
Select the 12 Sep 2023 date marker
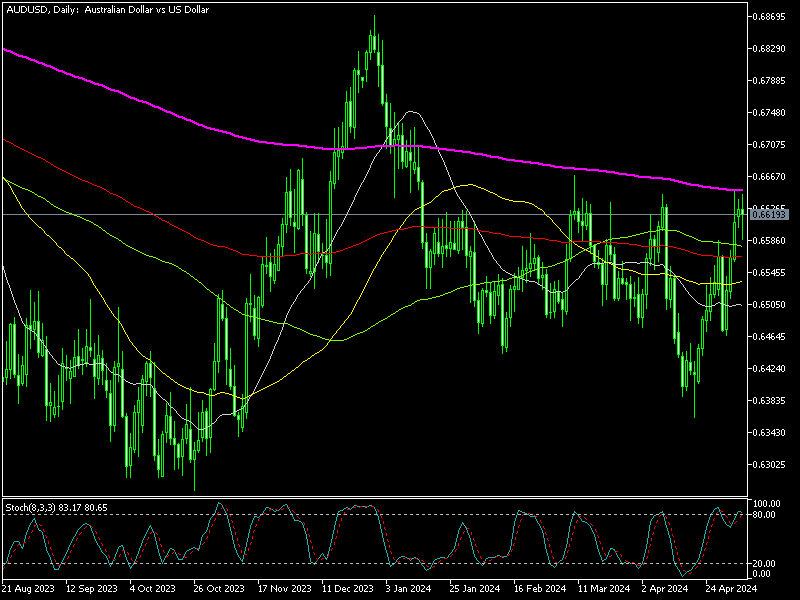pyautogui.click(x=92, y=590)
